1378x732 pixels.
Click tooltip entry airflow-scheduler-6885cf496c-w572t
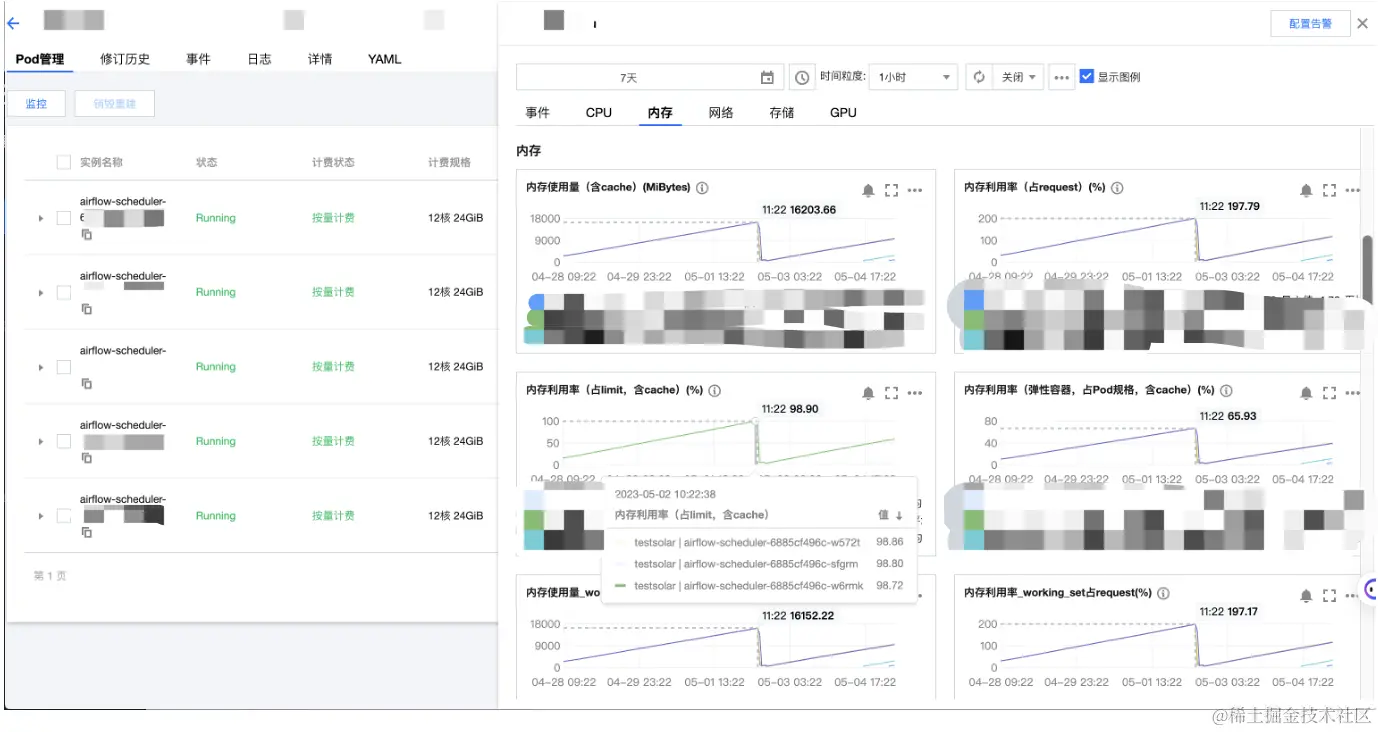747,541
